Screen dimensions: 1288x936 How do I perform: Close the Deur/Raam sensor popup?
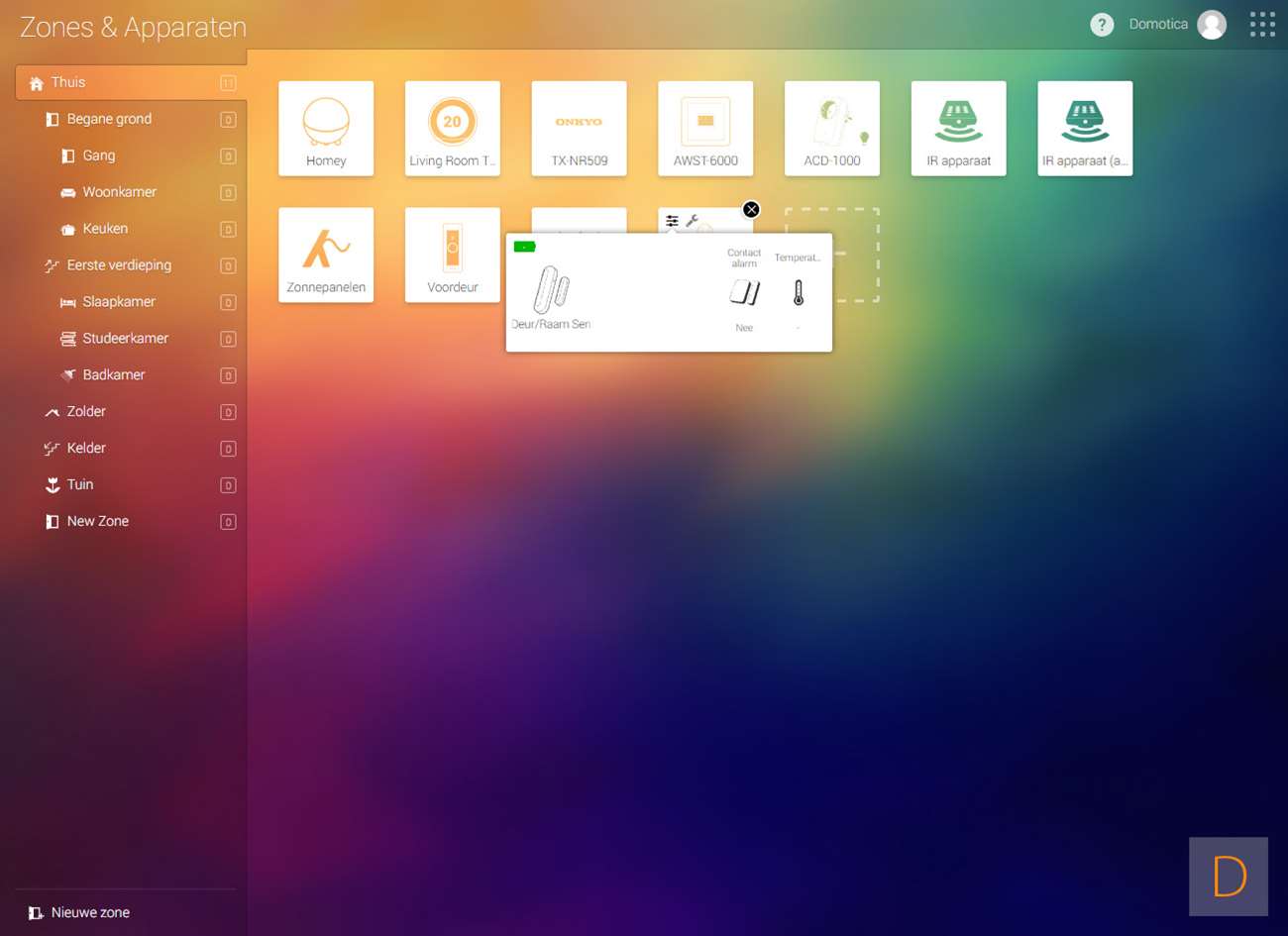point(751,209)
